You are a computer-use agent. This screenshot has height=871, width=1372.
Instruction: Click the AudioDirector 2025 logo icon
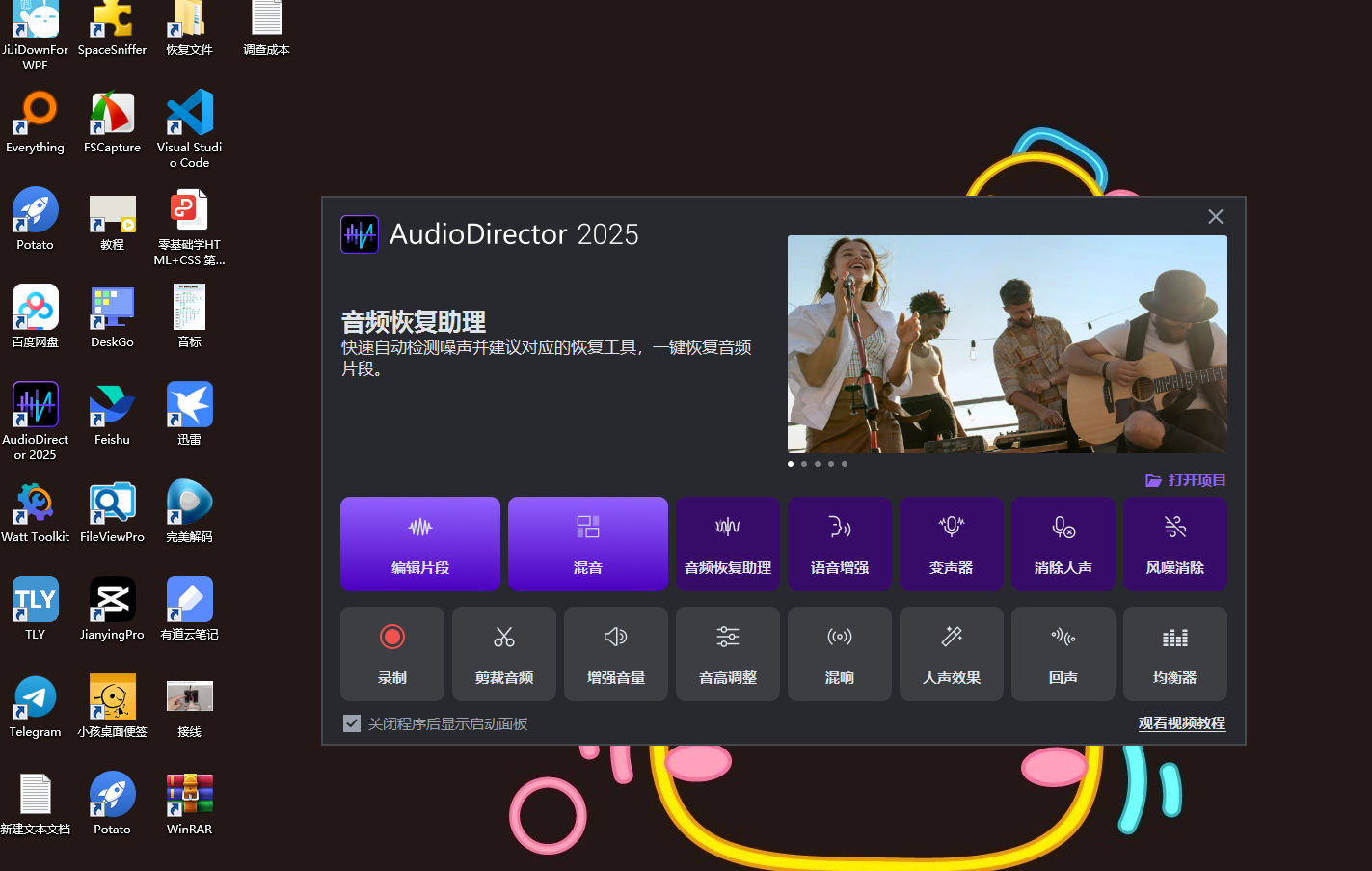point(360,234)
